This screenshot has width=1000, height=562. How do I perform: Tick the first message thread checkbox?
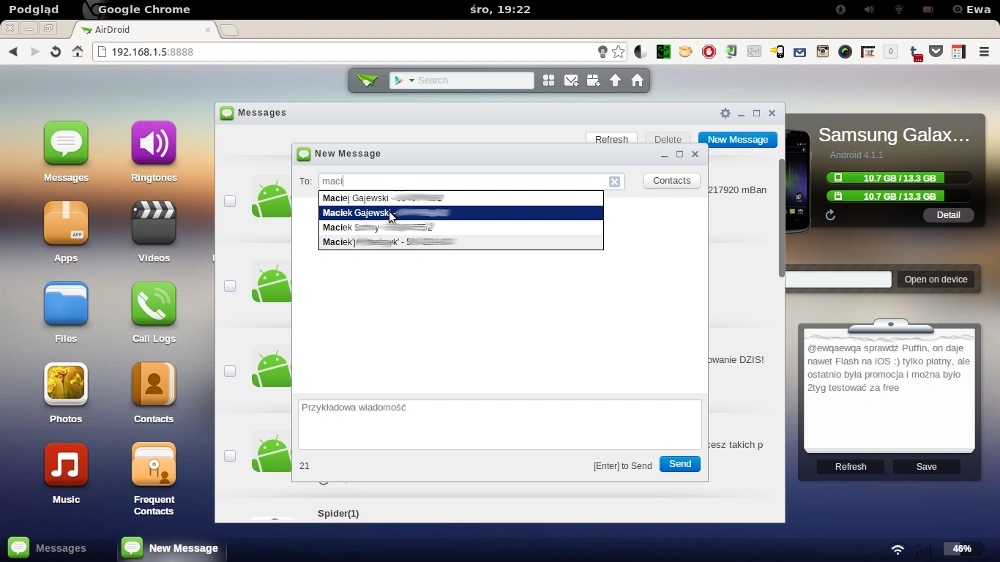point(230,201)
